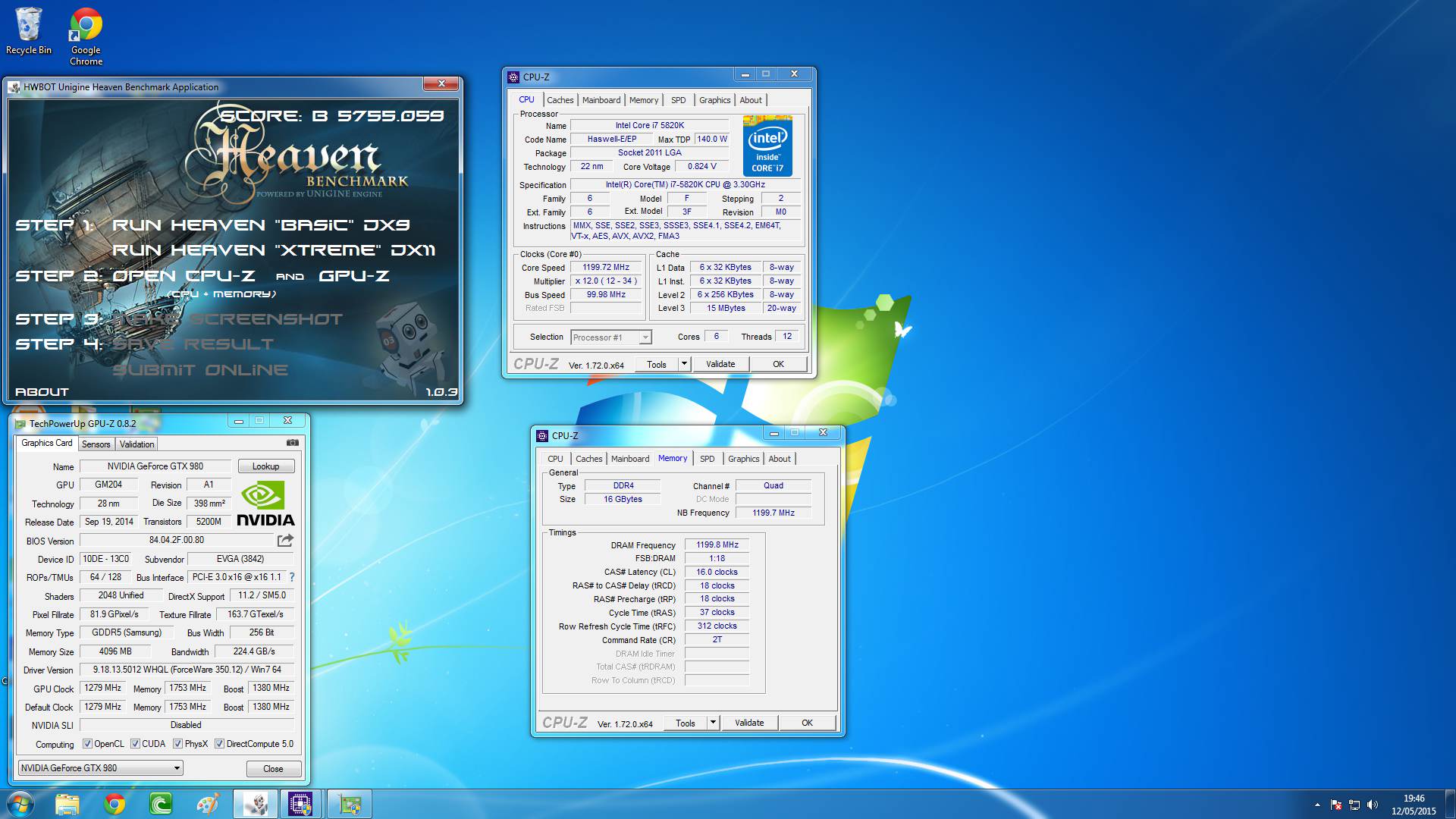Open Tools dropdown arrow in CPU-Z Memory window
1456x819 pixels.
click(x=713, y=723)
